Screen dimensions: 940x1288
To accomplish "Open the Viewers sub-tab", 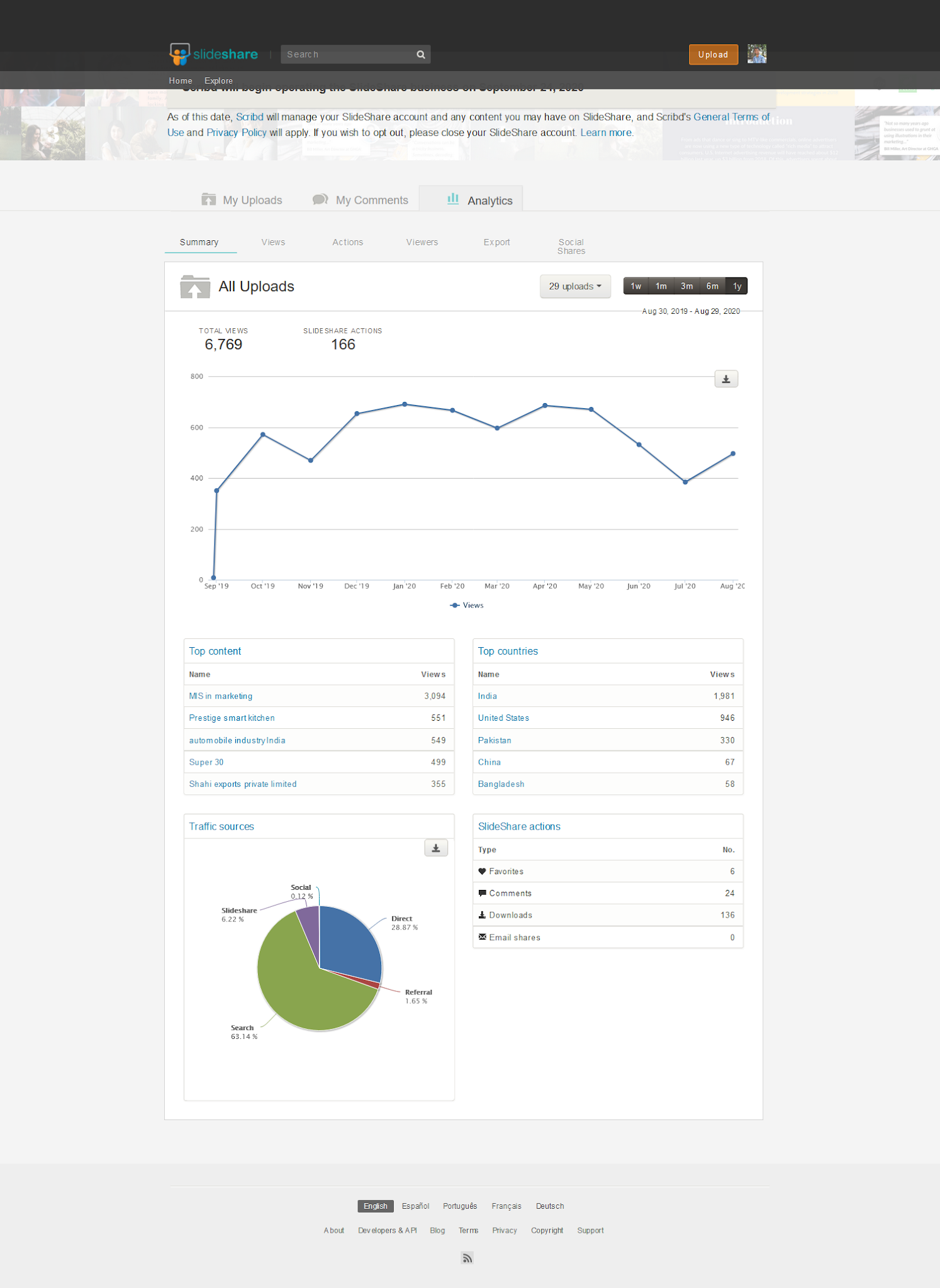I will (x=422, y=242).
